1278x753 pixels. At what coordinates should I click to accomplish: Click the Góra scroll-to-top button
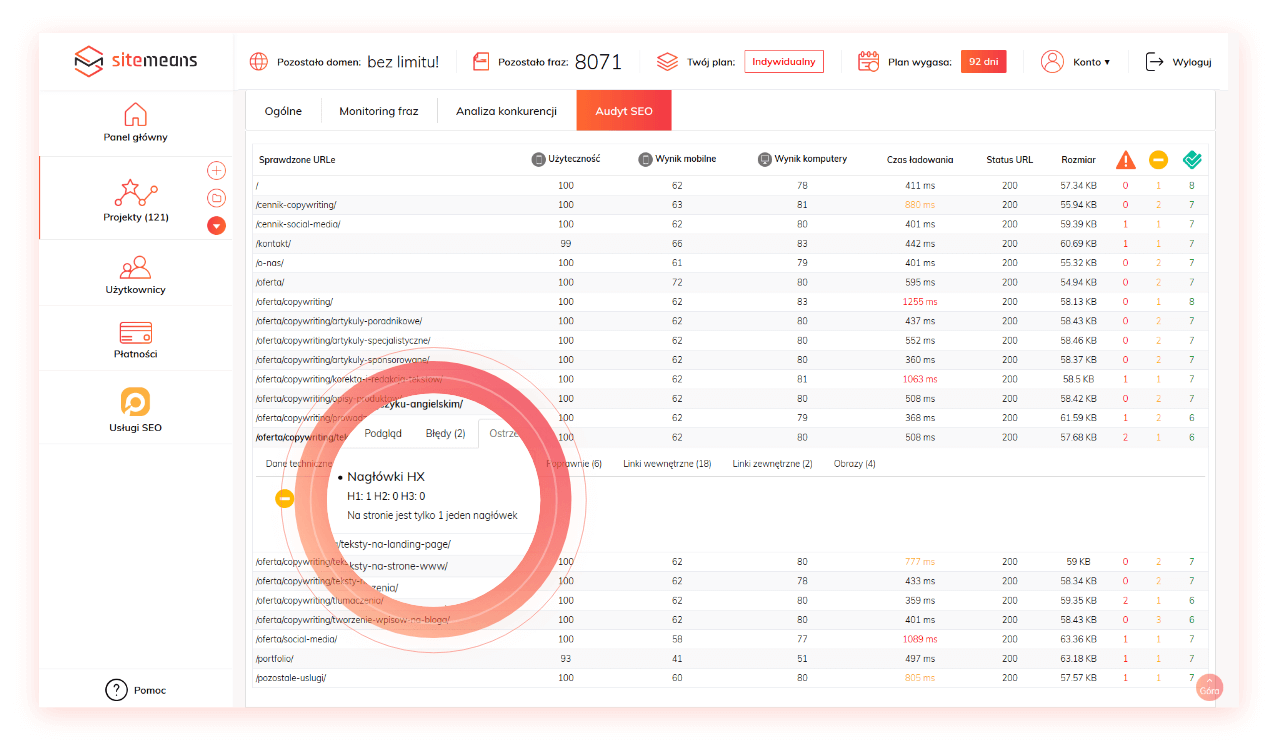point(1209,689)
